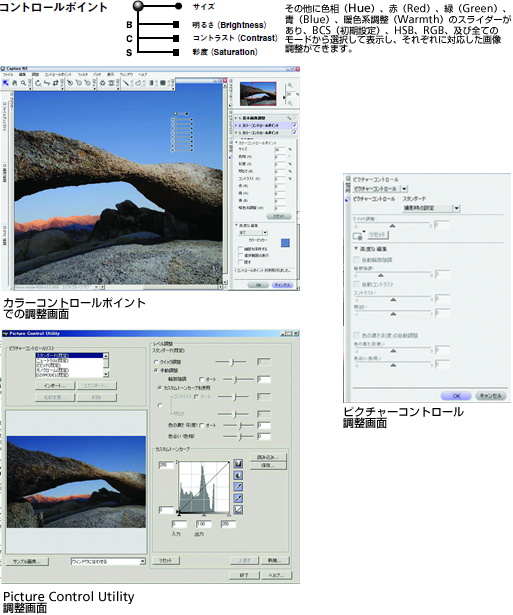Open the ウィンドウに合わせる zoom dropdown
The width and height of the screenshot is (513, 615).
tap(108, 562)
